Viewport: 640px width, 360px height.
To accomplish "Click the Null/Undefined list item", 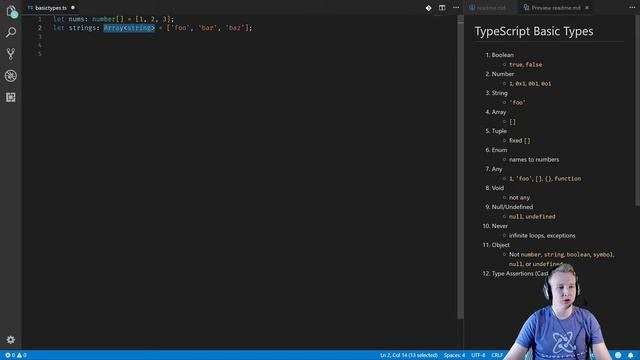I will (512, 207).
